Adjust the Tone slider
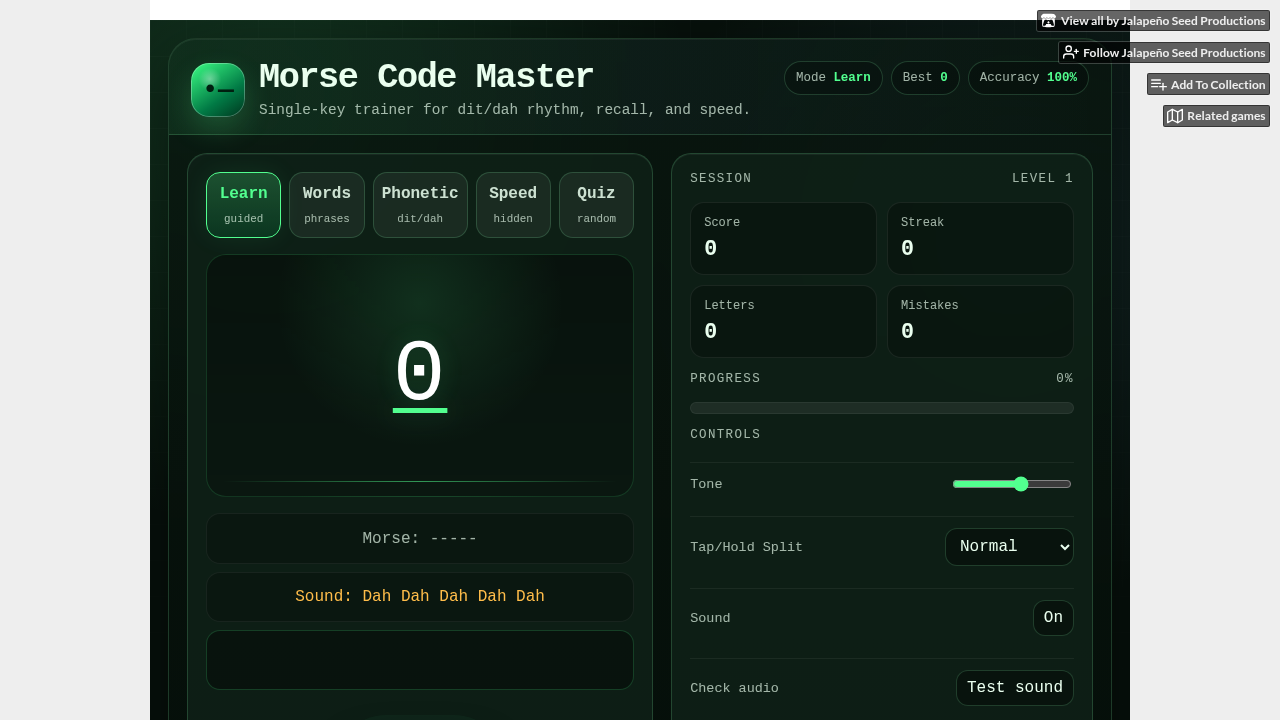Viewport: 1280px width, 720px height. (x=1012, y=484)
